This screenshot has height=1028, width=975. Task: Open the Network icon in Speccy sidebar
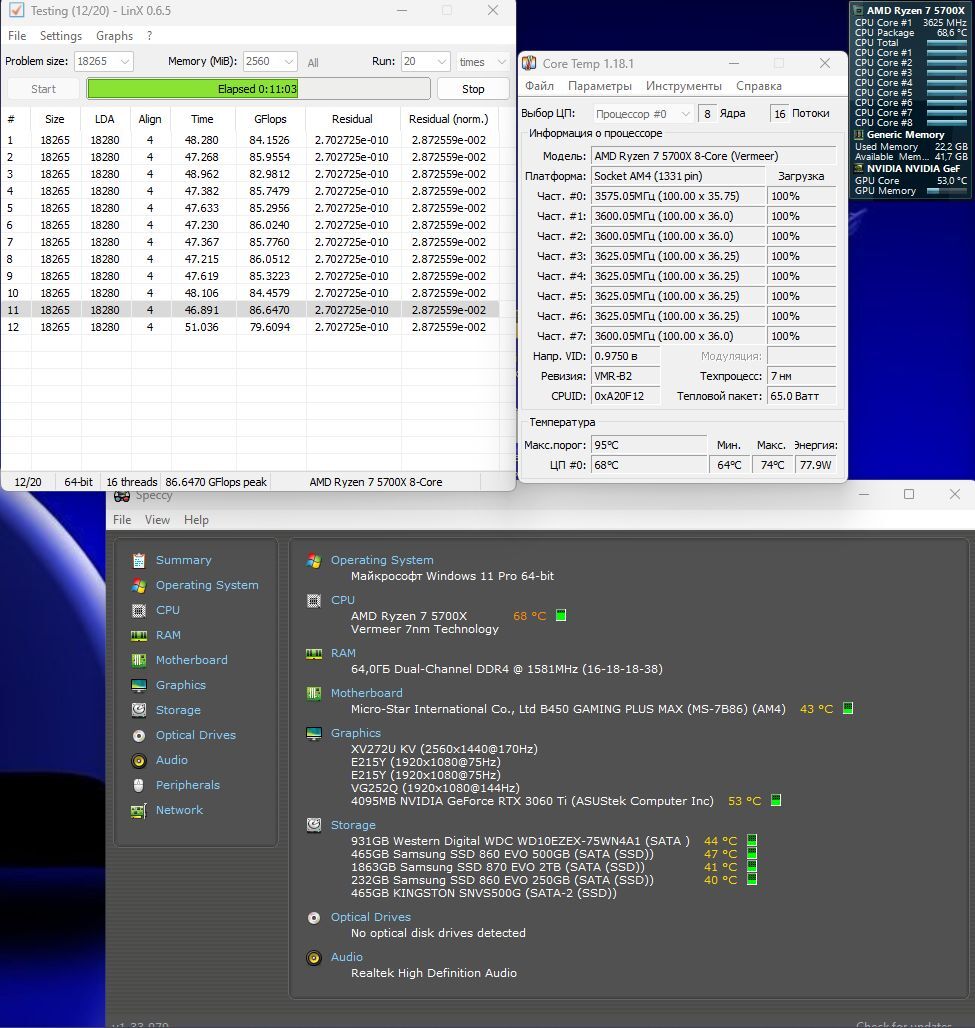point(138,811)
